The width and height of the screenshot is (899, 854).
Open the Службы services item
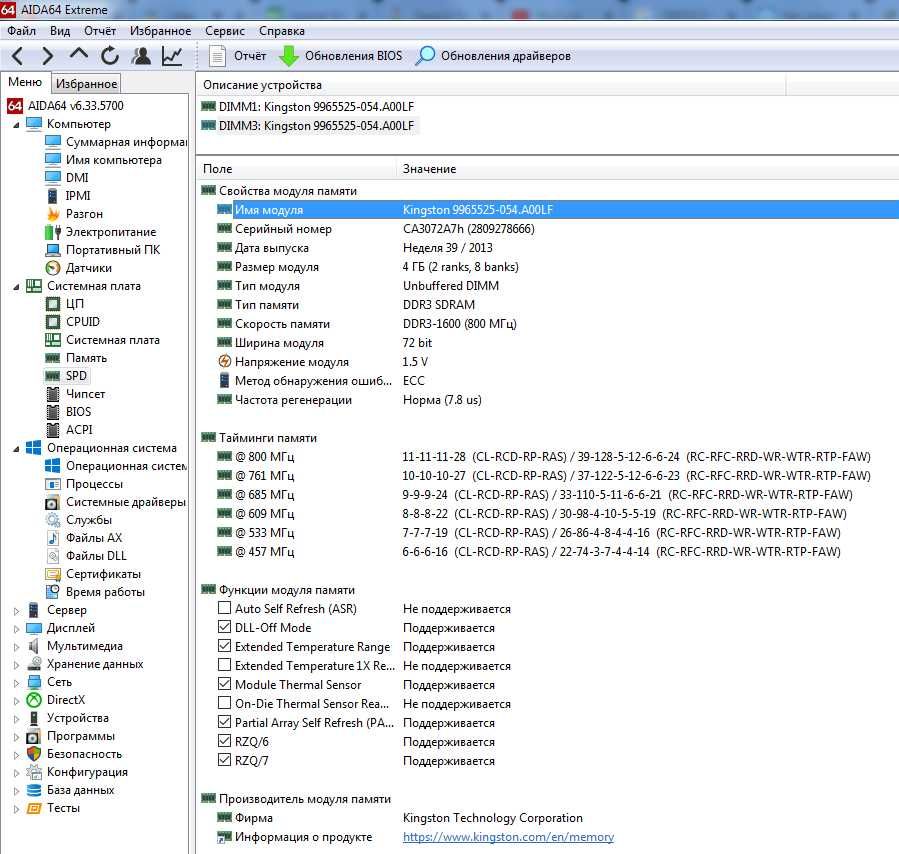point(89,520)
